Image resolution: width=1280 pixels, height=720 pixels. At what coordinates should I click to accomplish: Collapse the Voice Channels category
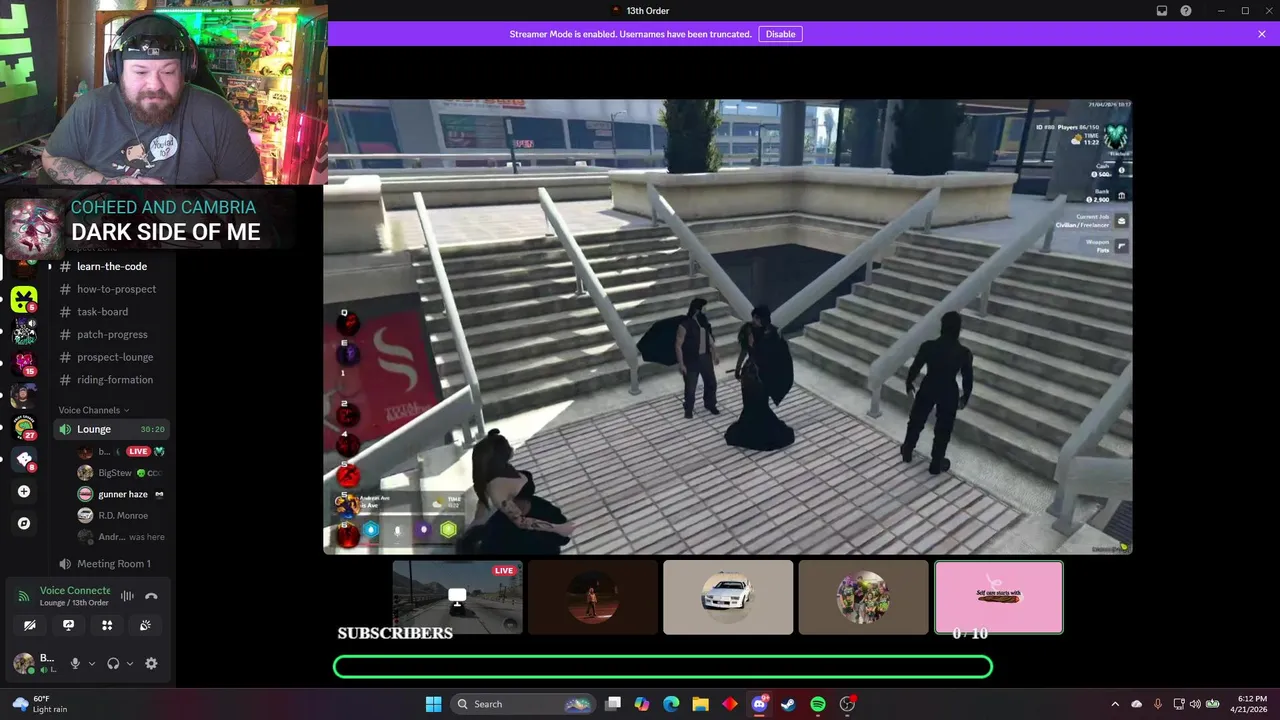point(94,410)
